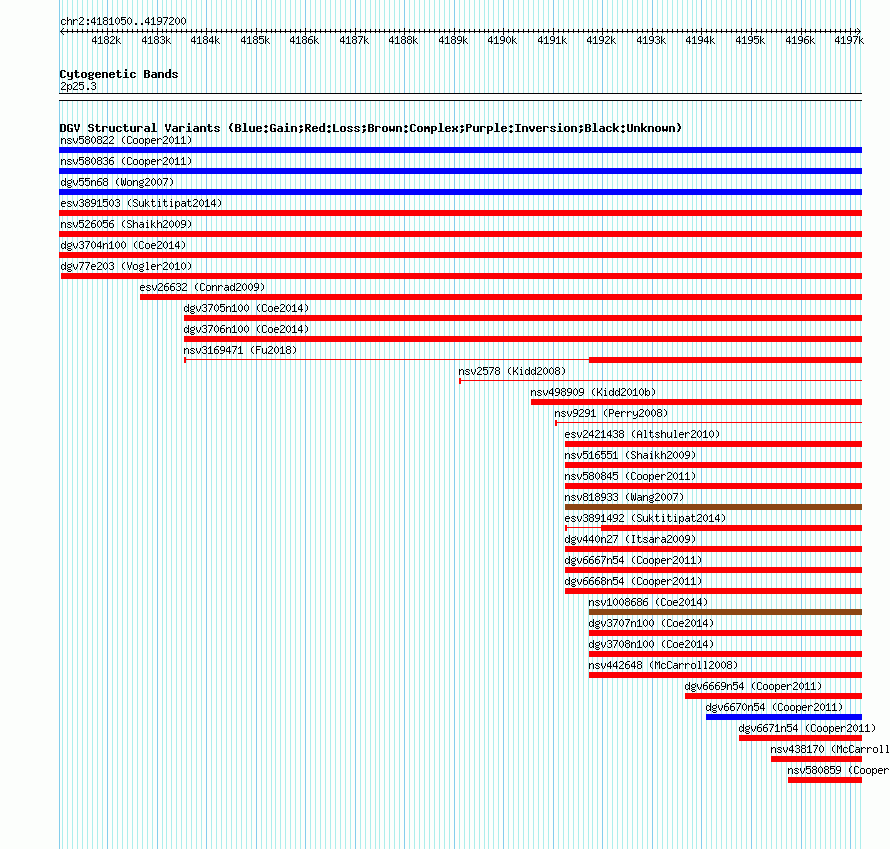Click the dgv6671n54 (Cooper2011) label

(x=807, y=728)
